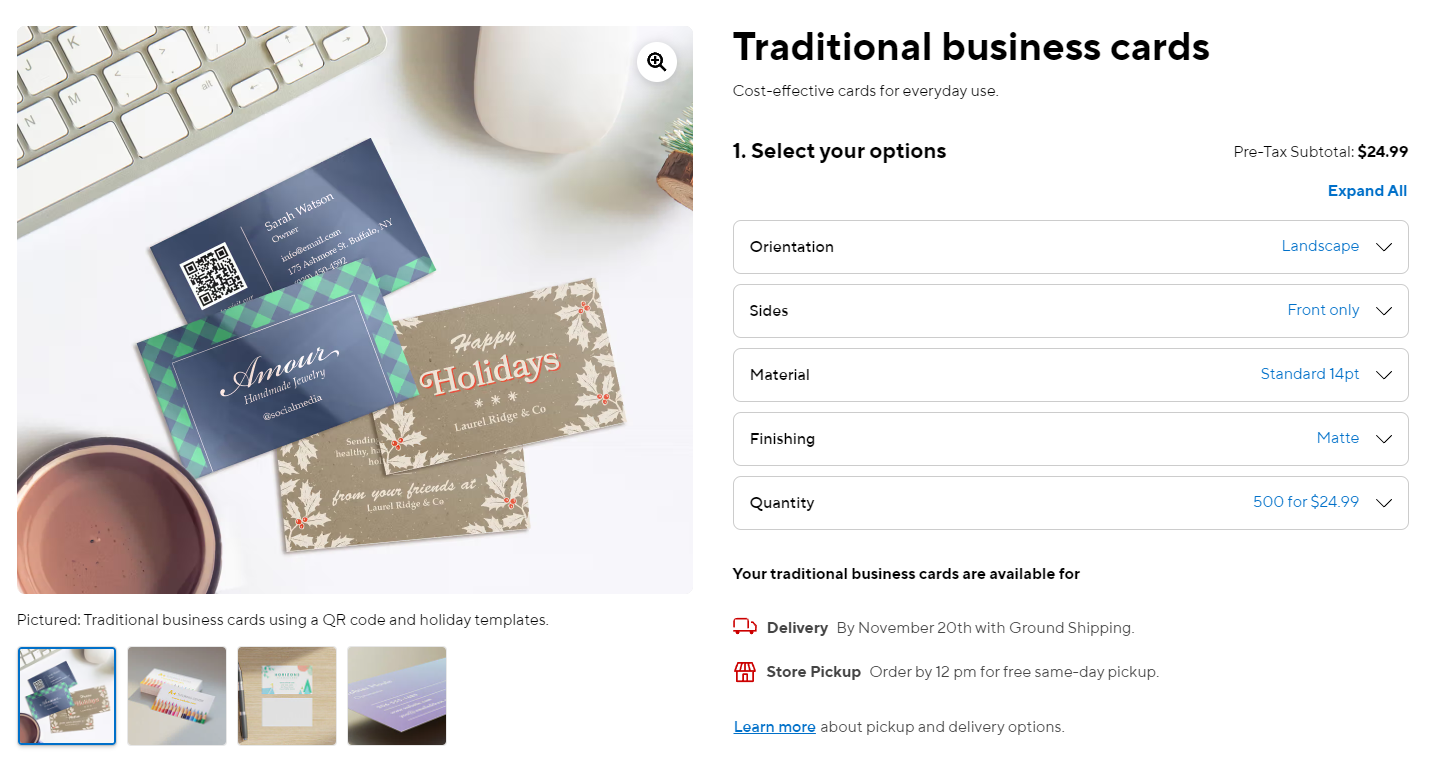Image resolution: width=1434 pixels, height=770 pixels.
Task: Click the Sides chevron arrow
Action: coord(1384,311)
